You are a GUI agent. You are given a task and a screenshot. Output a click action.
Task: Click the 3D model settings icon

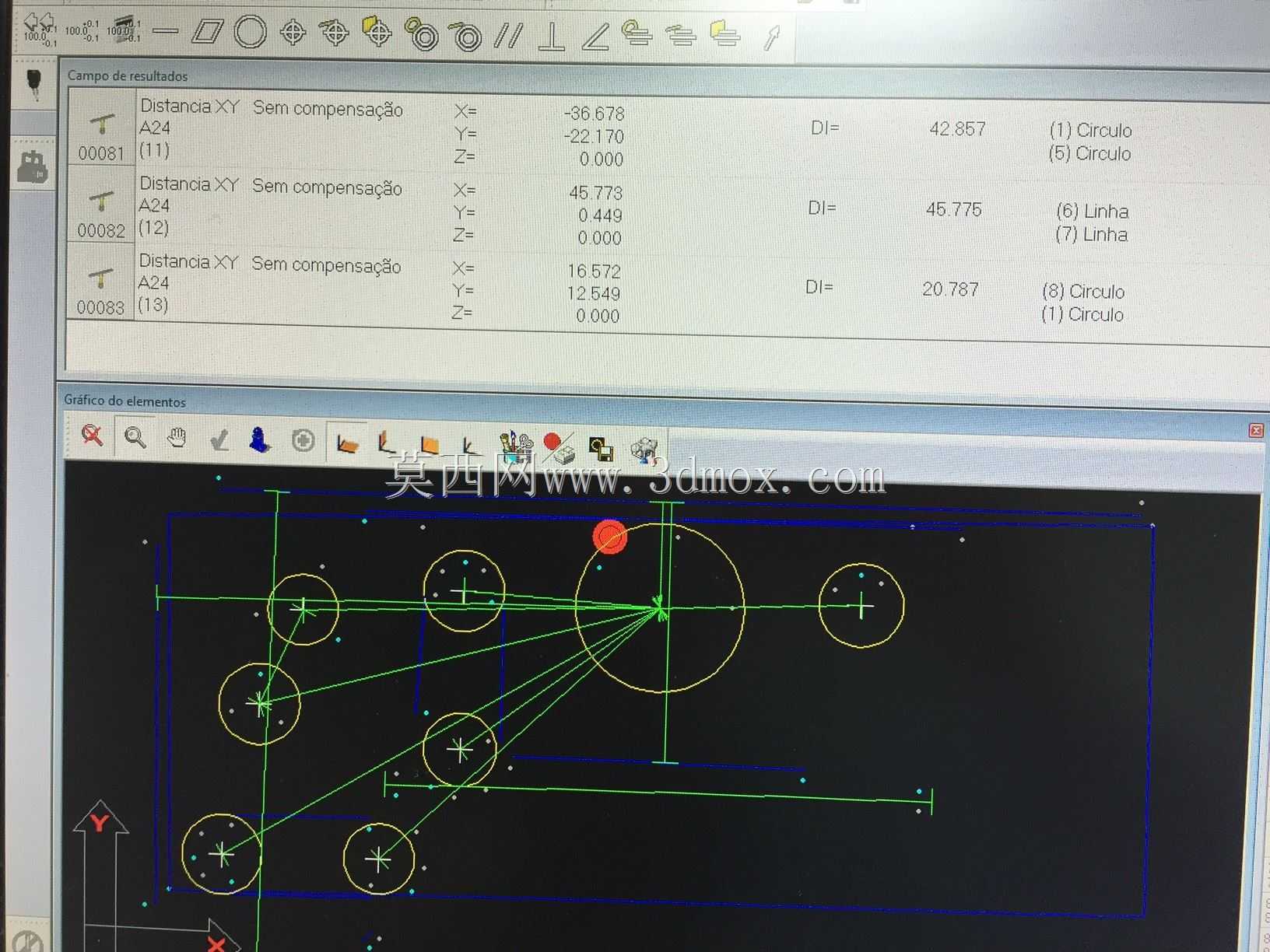(x=644, y=451)
